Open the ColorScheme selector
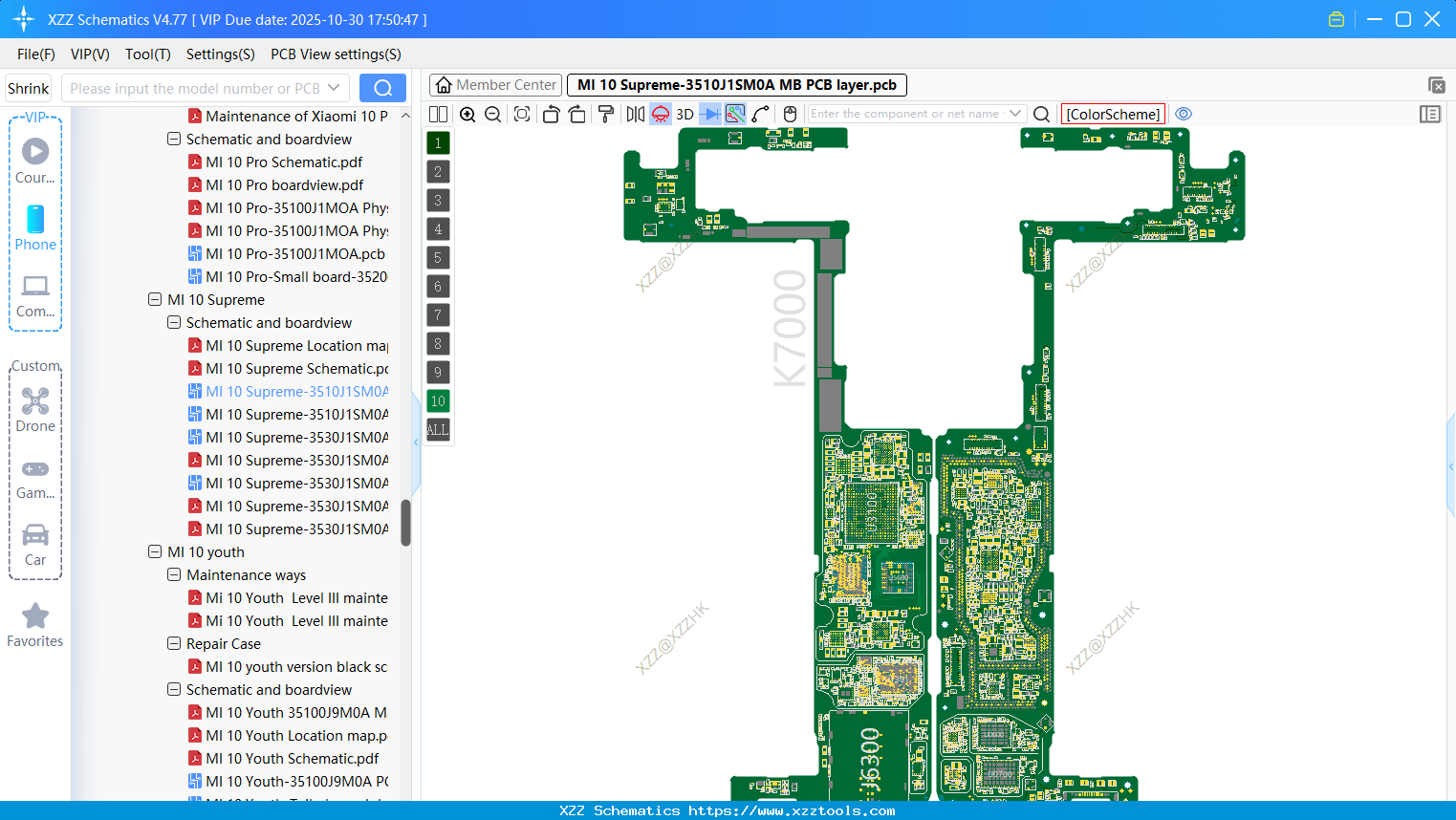 [x=1113, y=114]
